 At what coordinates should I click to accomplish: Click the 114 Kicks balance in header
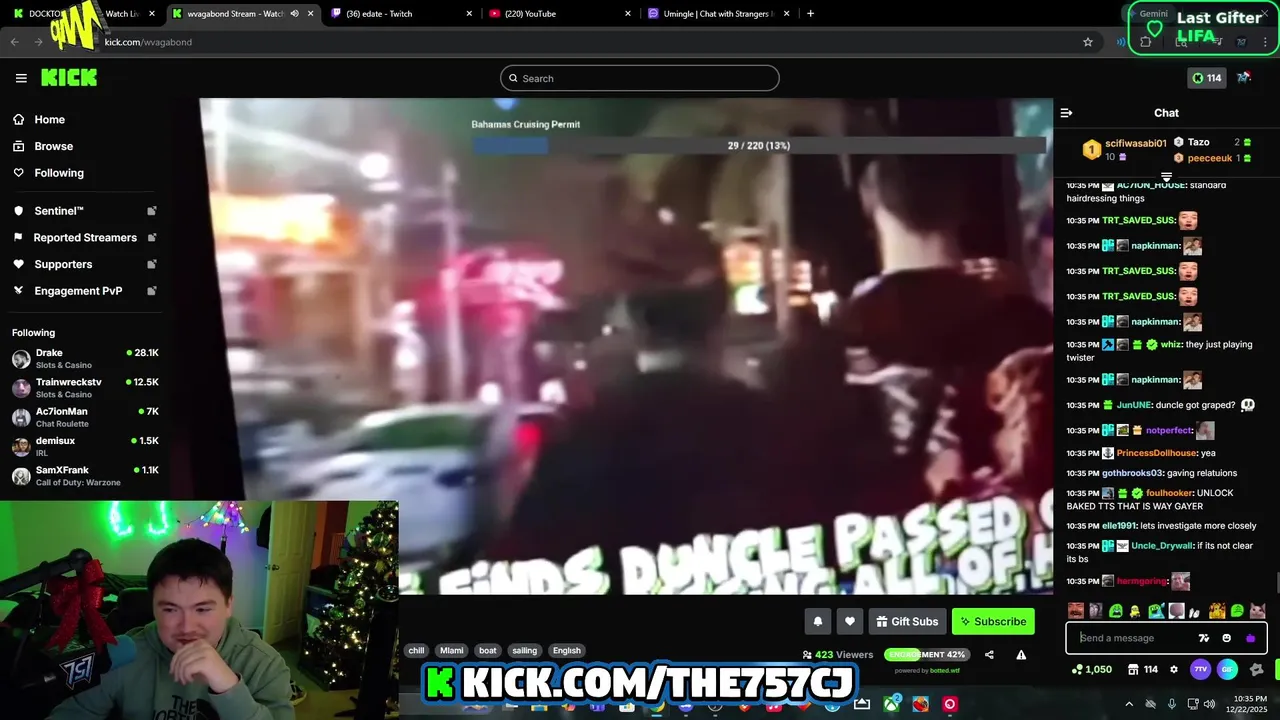(1207, 78)
